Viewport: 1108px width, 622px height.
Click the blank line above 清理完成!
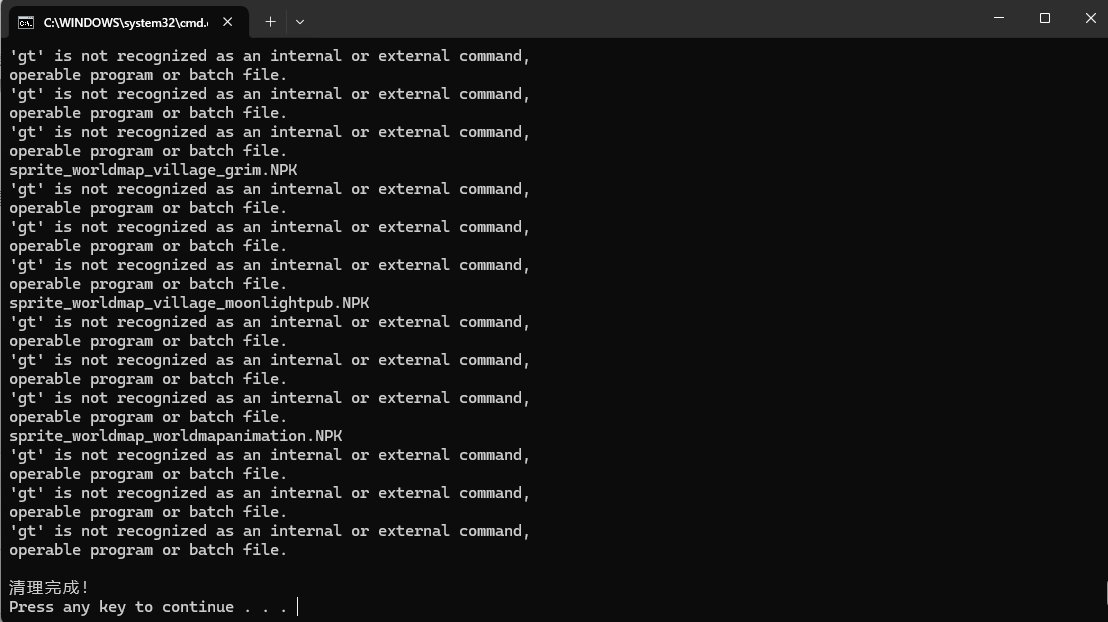300,569
